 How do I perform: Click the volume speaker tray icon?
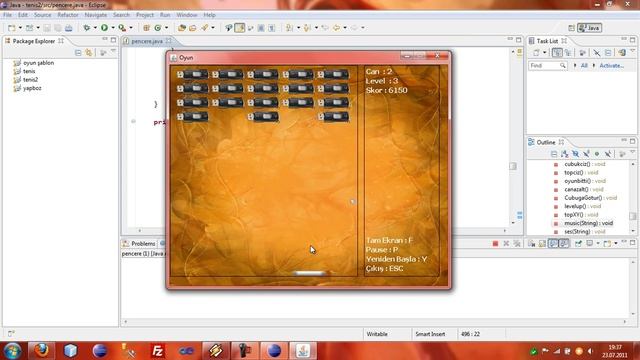pyautogui.click(x=590, y=351)
